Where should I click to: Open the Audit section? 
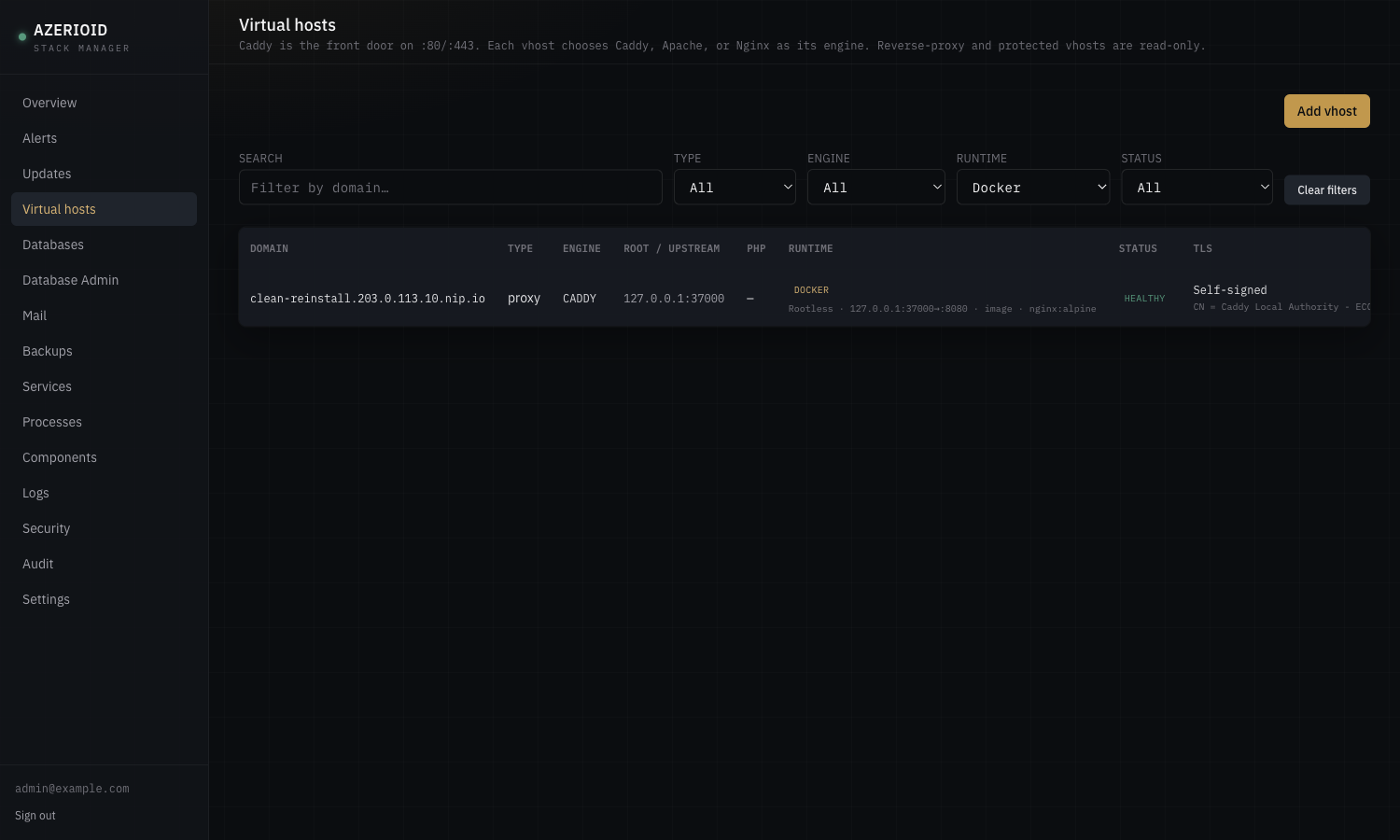point(104,564)
